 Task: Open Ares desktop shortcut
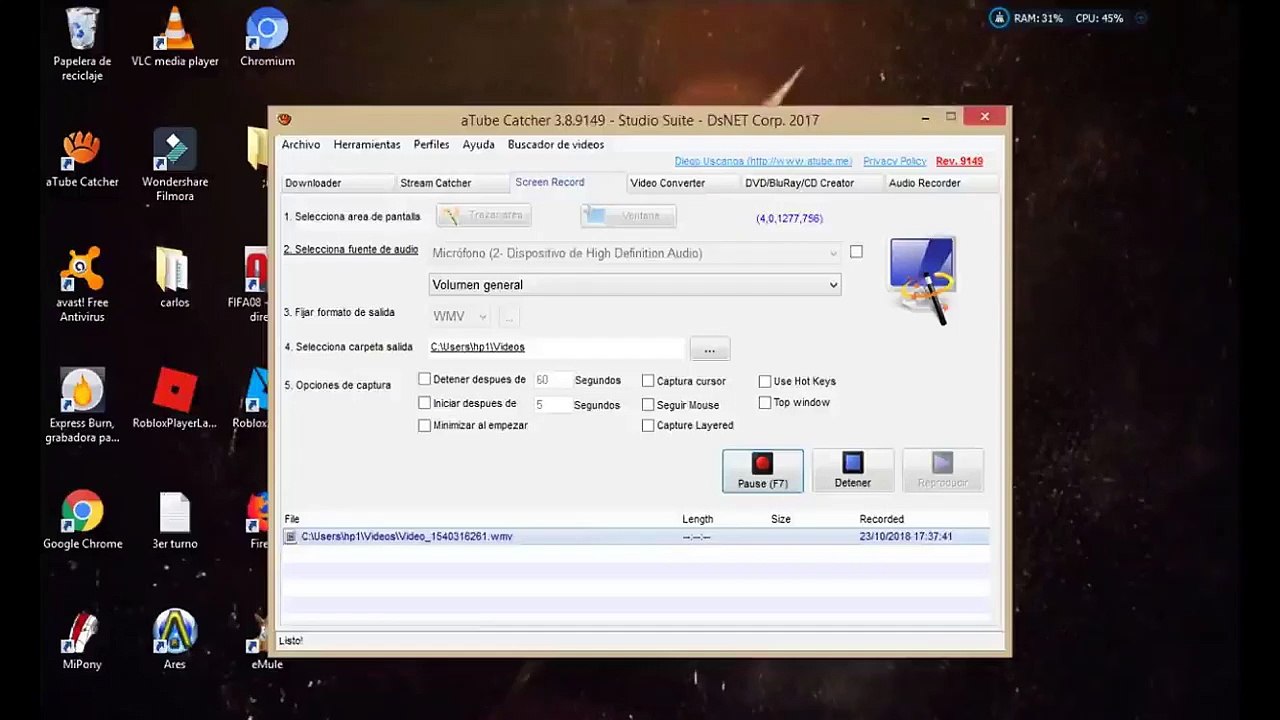tap(175, 640)
